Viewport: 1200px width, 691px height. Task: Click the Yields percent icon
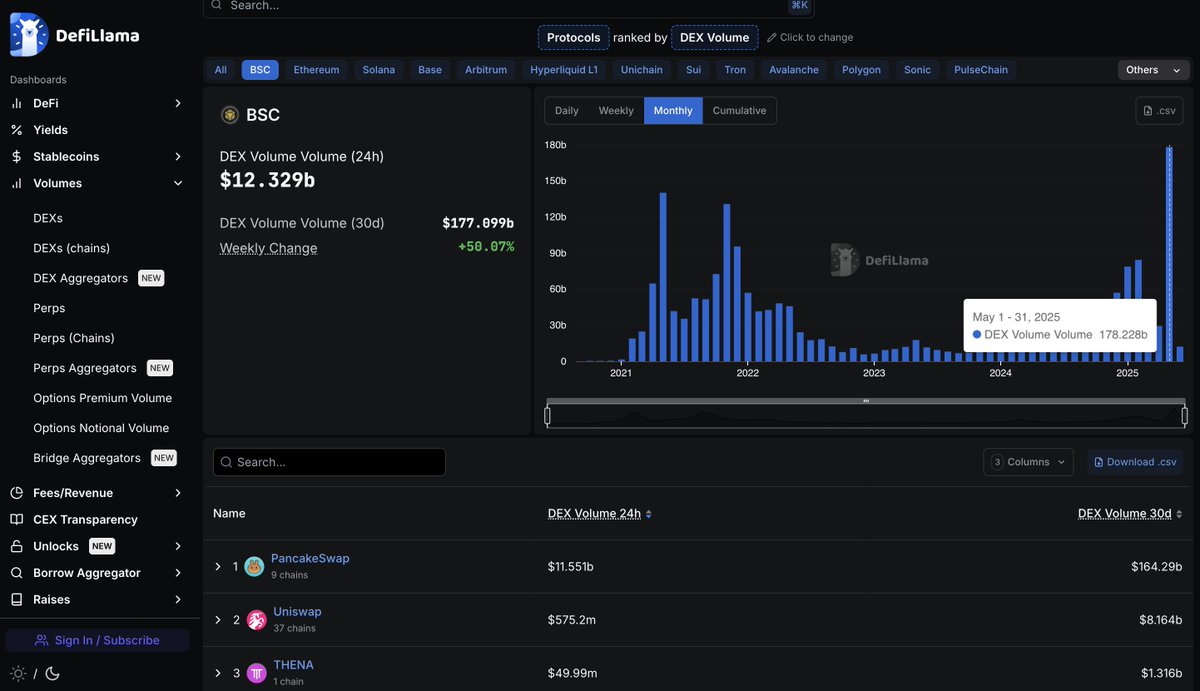(16, 130)
